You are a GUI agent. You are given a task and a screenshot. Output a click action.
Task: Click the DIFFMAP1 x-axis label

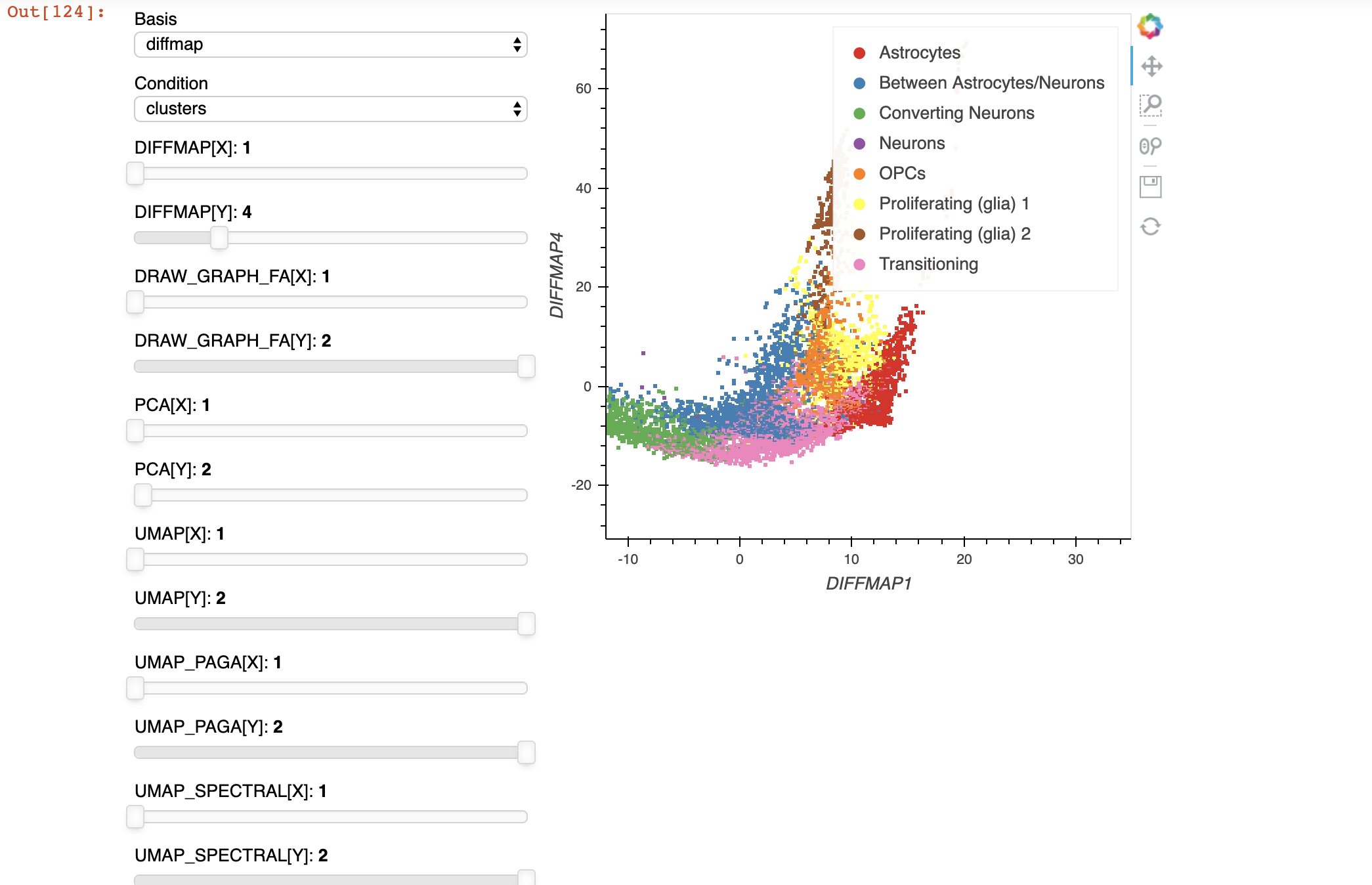[868, 584]
